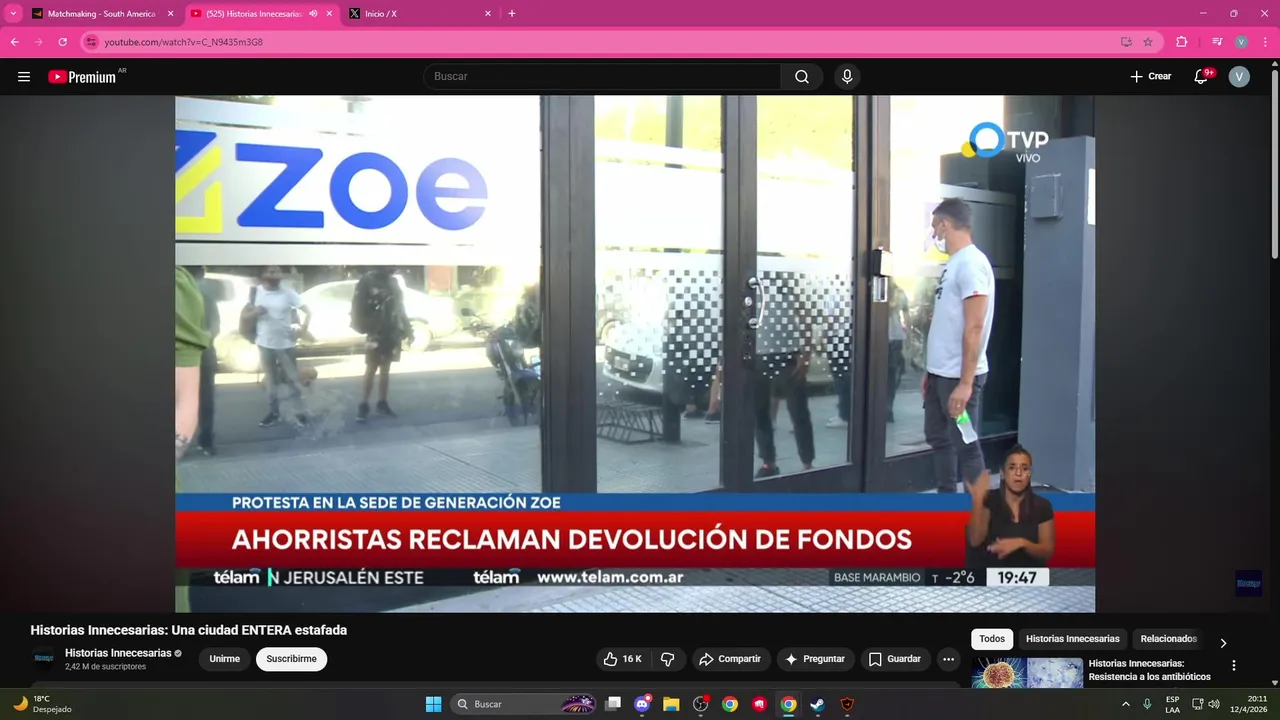Open the tab search dropdown arrow
The image size is (1280, 720).
13,14
